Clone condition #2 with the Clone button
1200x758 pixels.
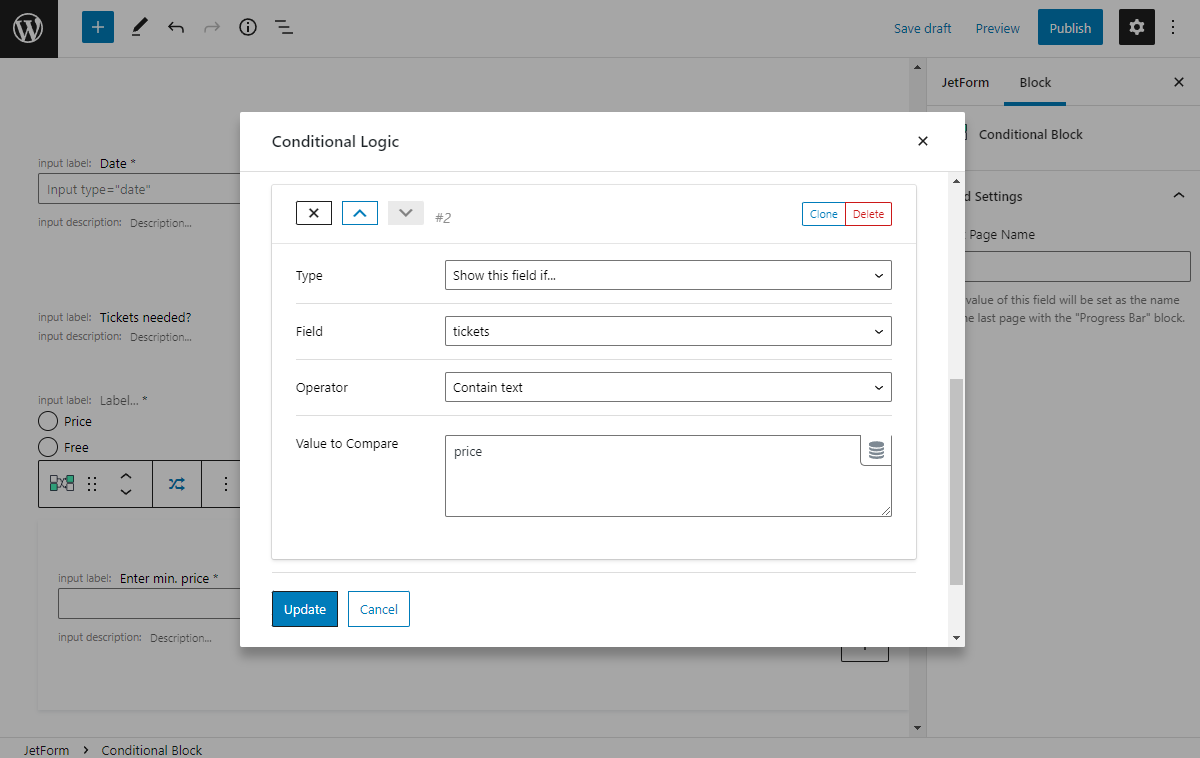[823, 213]
